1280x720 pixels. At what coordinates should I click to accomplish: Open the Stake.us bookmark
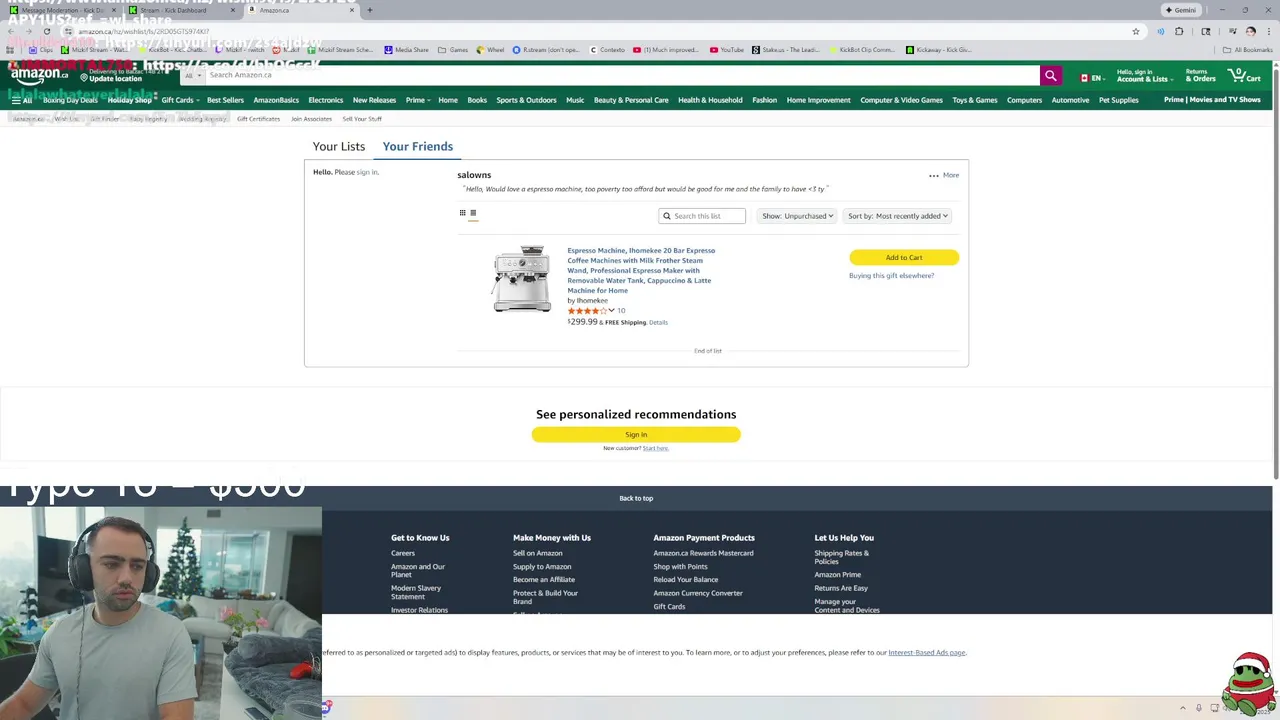pos(787,50)
